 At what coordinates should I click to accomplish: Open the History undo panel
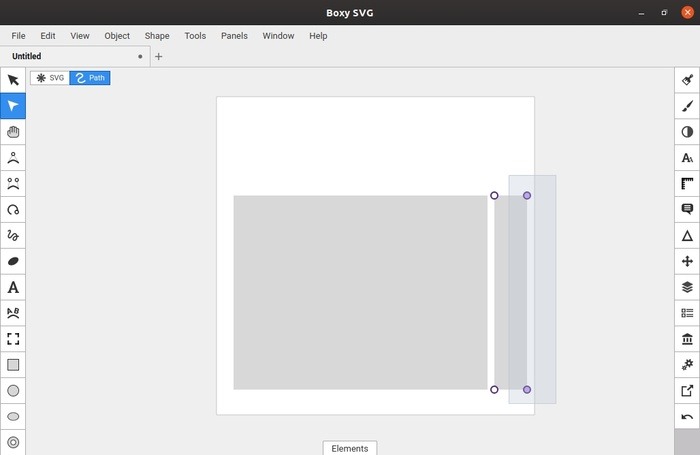[x=687, y=417]
